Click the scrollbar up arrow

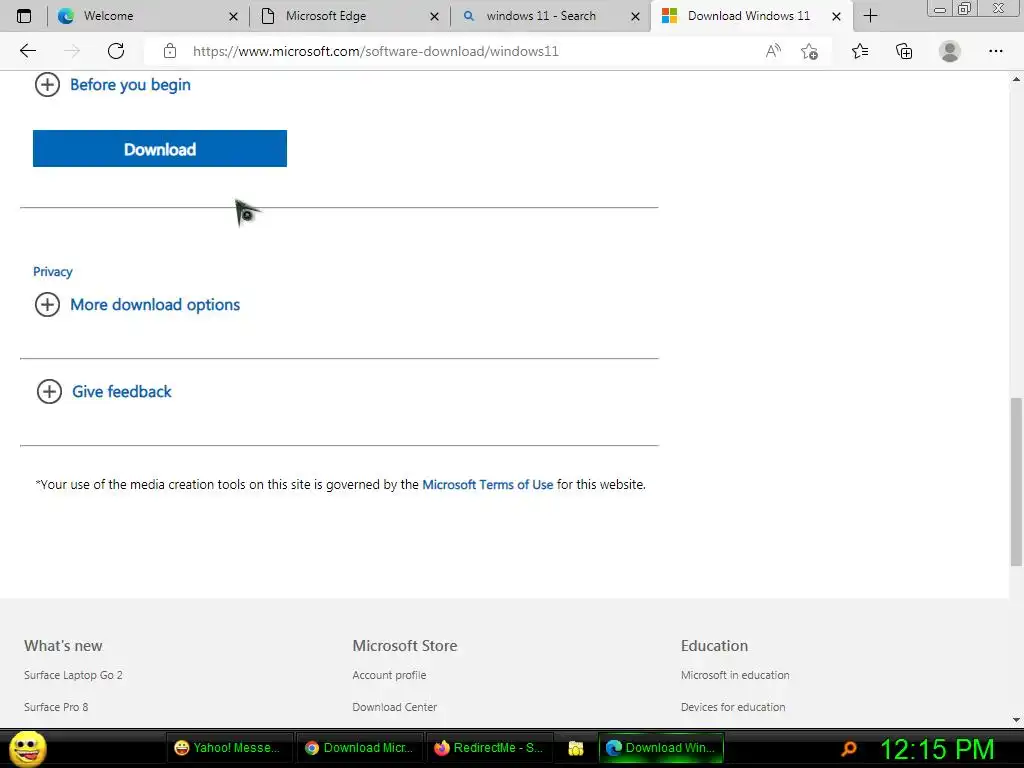(x=1016, y=79)
